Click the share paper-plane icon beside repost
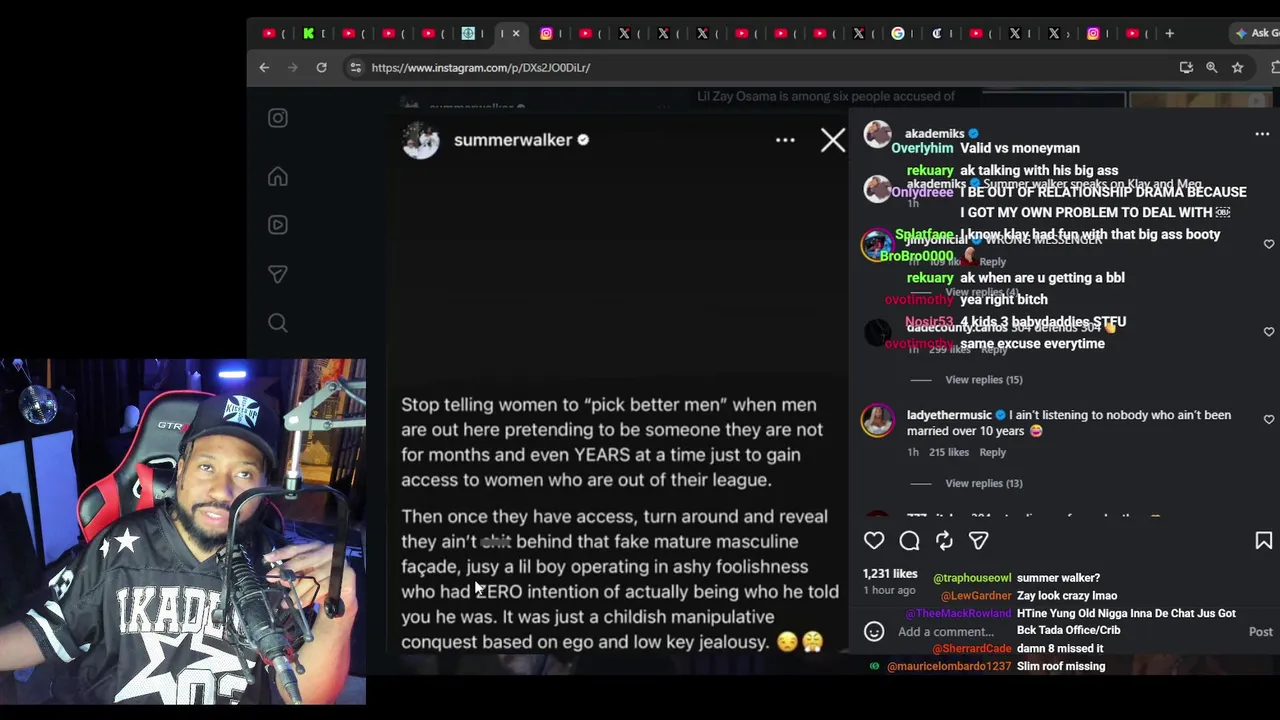 click(979, 540)
